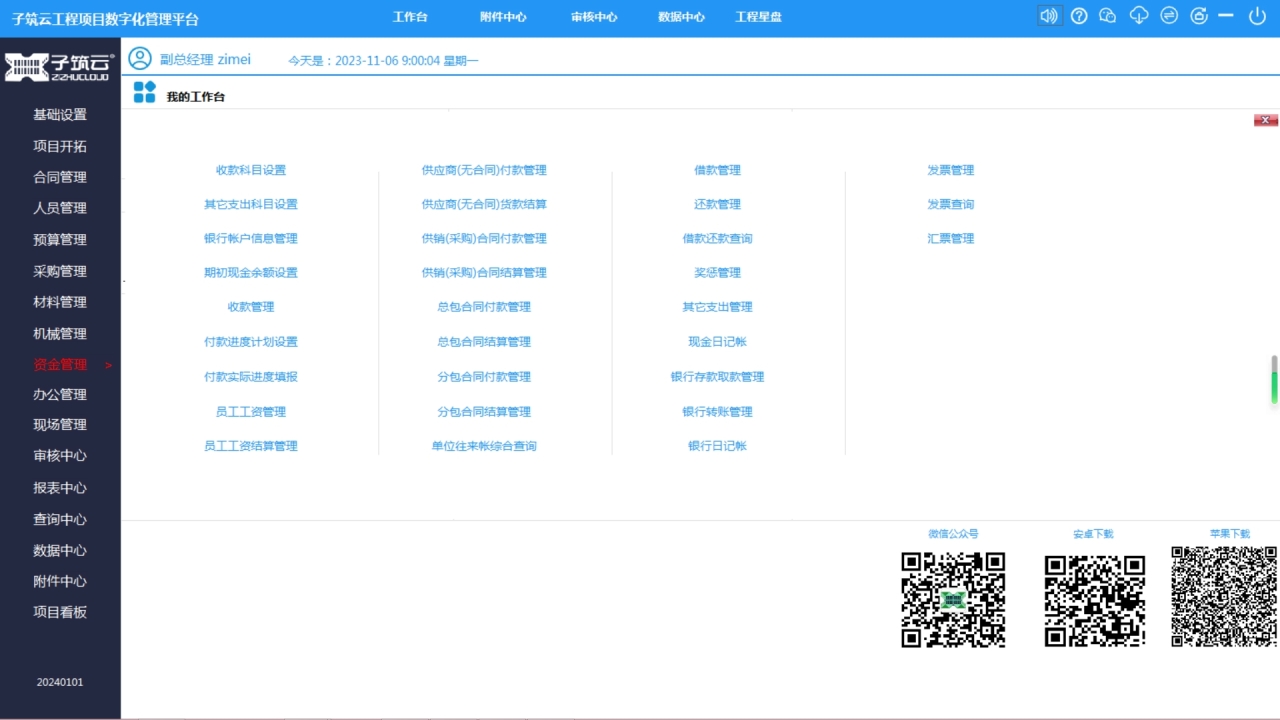Click the user avatar icon next to zimei
The image size is (1280, 720).
tap(140, 59)
